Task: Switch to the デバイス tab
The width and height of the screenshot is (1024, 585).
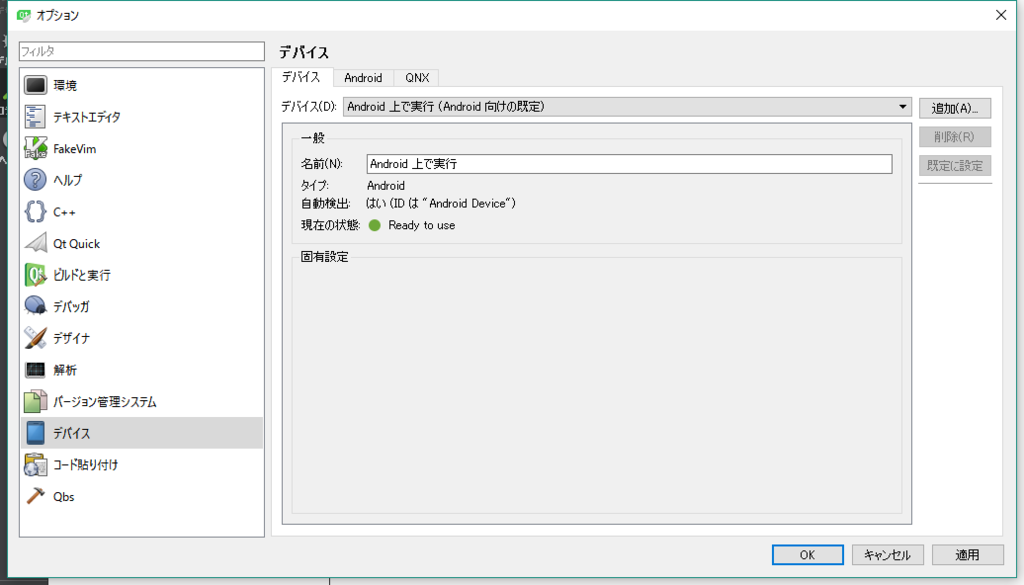Action: point(302,77)
